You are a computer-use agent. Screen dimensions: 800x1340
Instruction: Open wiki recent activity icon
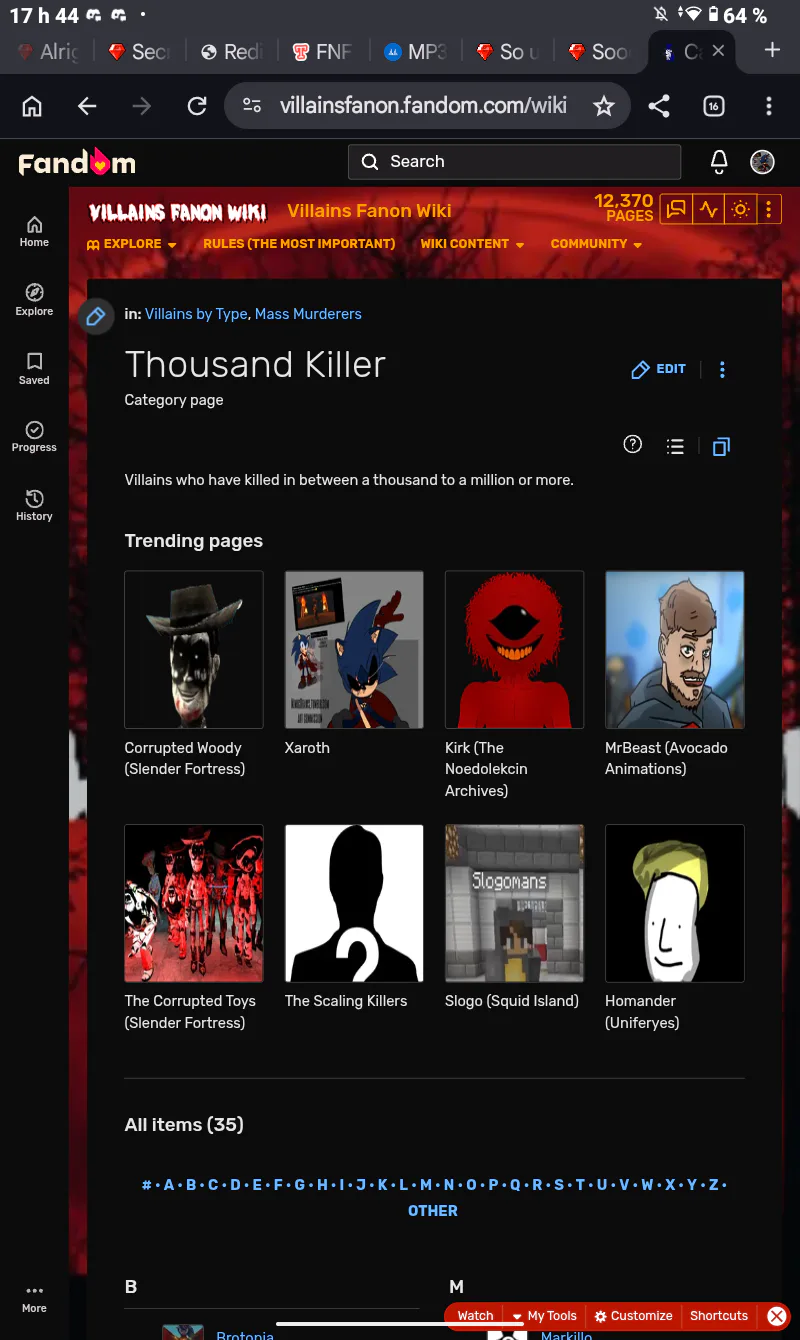(709, 210)
